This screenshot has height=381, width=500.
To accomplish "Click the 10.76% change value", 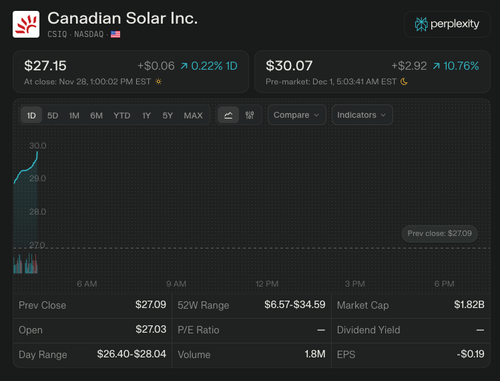I will [461, 66].
